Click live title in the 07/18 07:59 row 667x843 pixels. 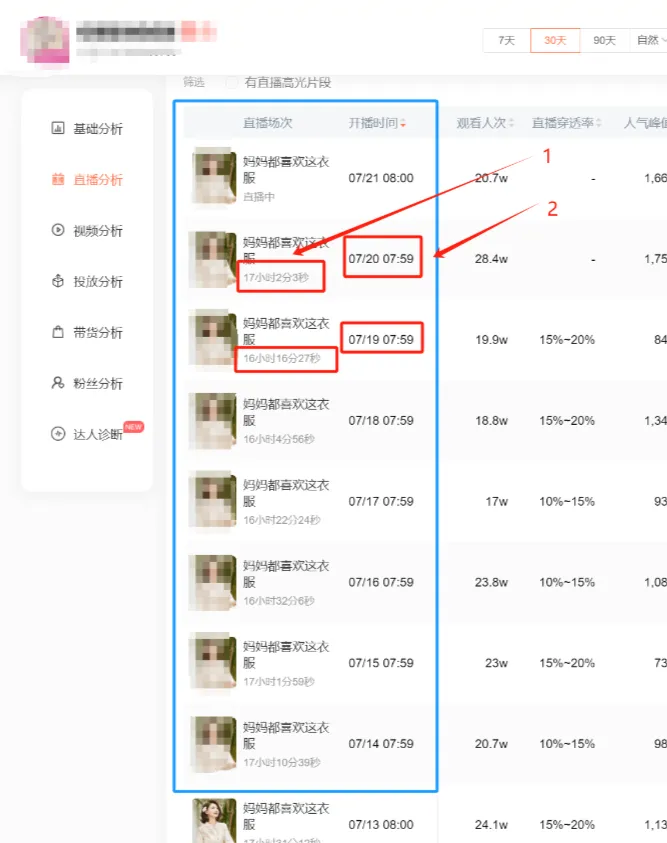(x=286, y=412)
